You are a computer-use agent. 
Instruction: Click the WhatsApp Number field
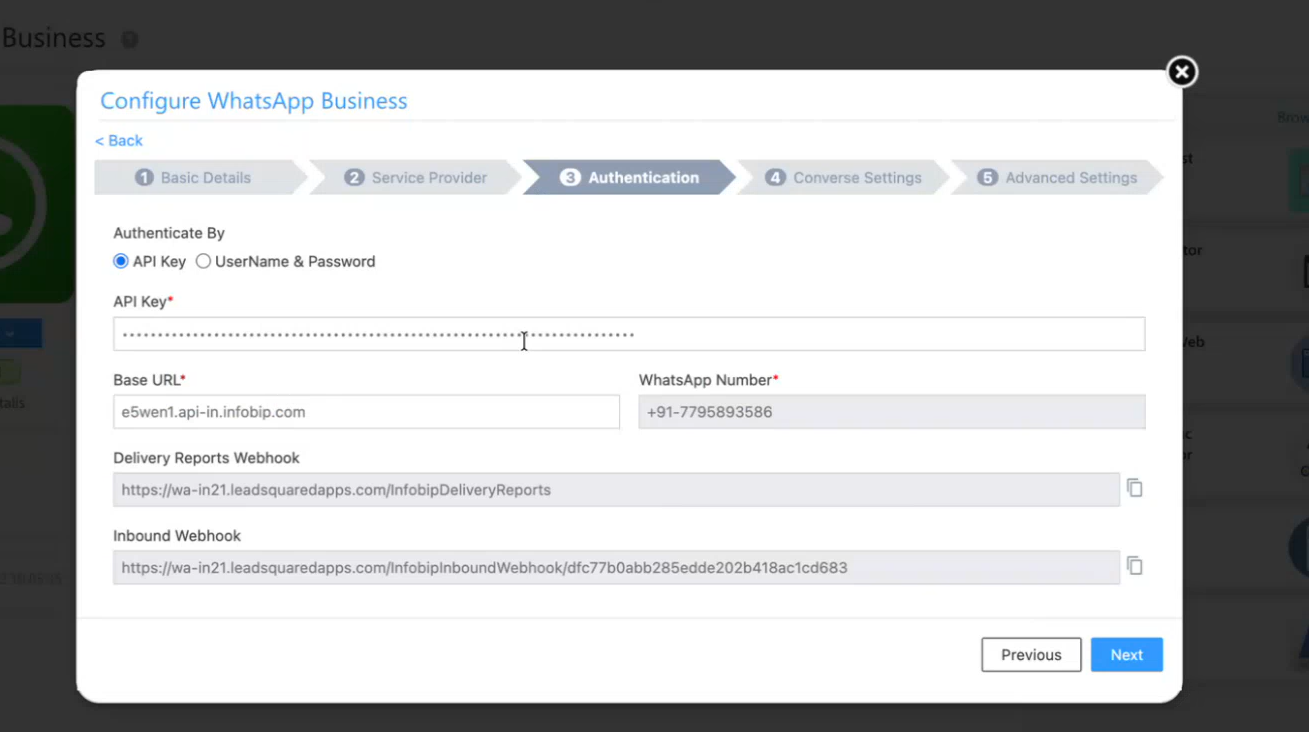pyautogui.click(x=892, y=412)
